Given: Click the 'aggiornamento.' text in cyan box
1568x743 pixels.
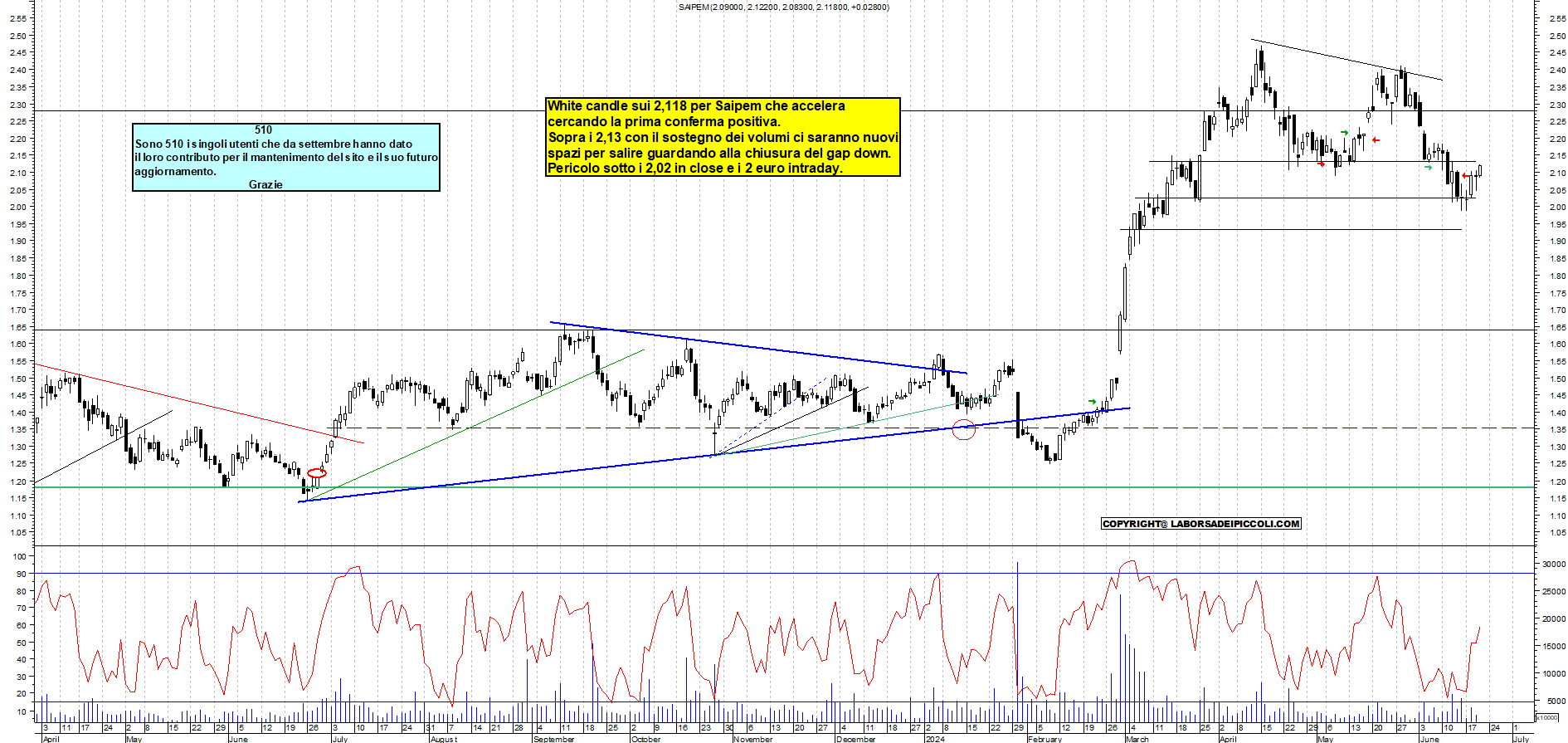Looking at the screenshot, I should [x=175, y=172].
